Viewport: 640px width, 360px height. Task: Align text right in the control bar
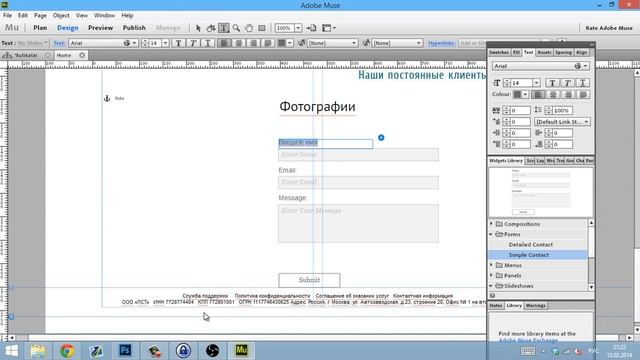pos(253,43)
